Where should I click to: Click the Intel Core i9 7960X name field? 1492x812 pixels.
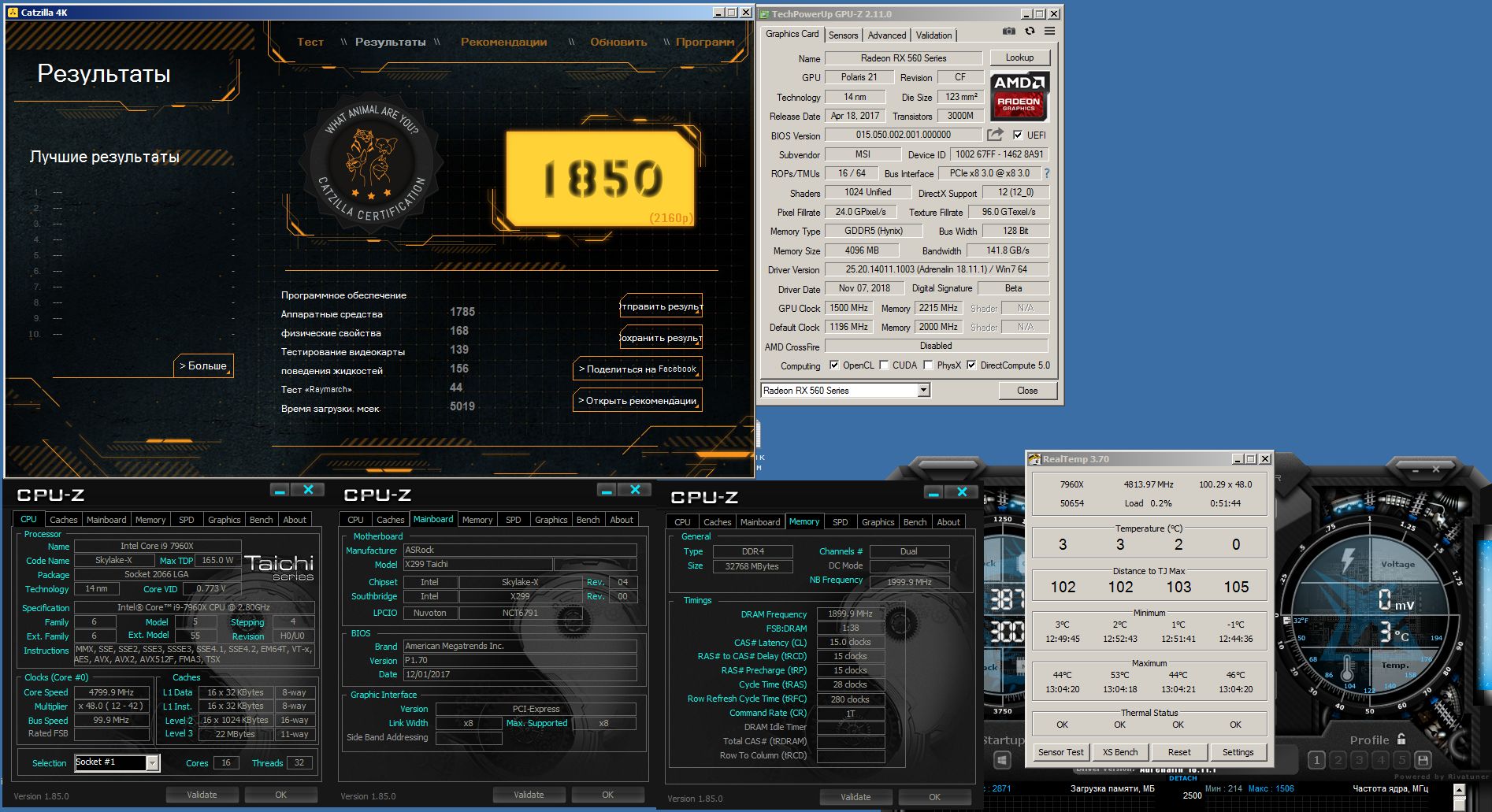pos(158,546)
